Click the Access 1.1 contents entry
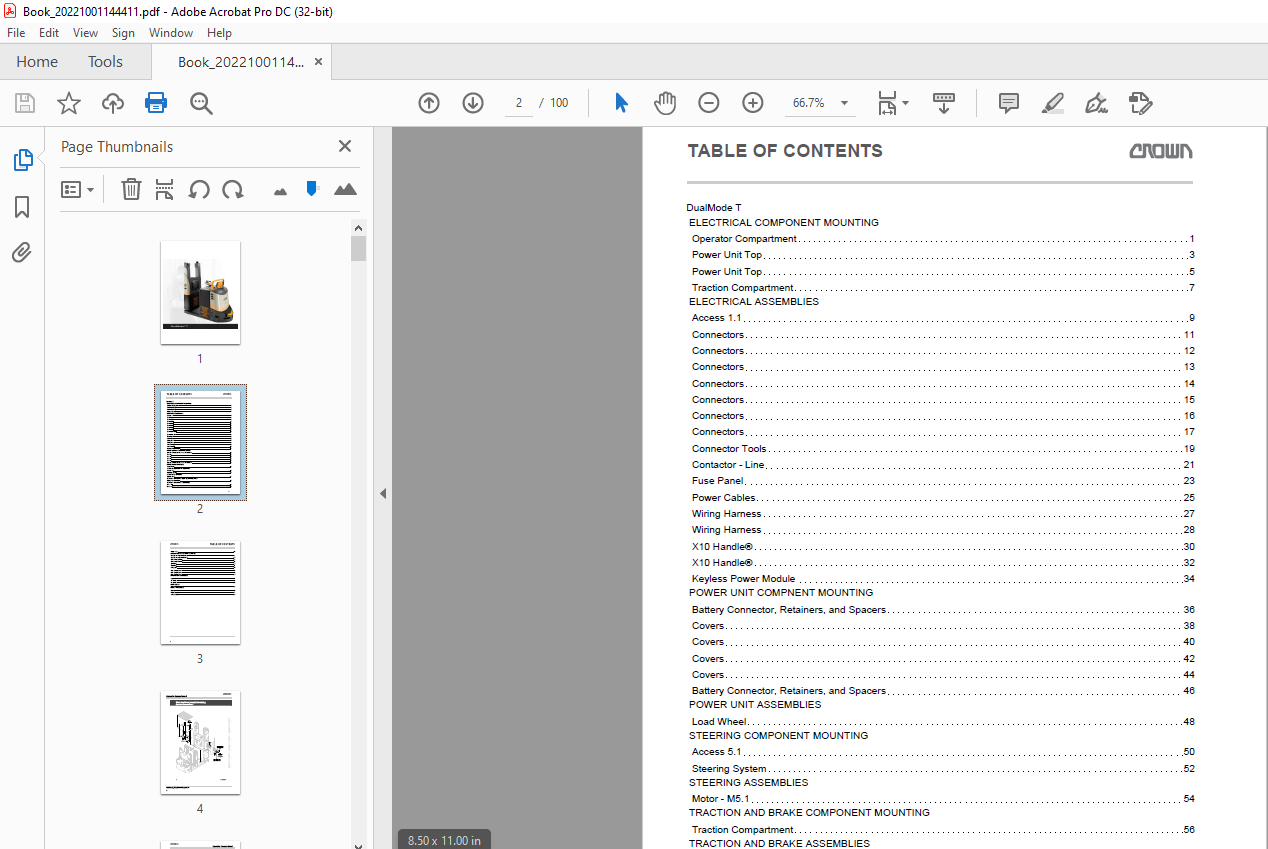The height and width of the screenshot is (849, 1268). click(x=943, y=318)
